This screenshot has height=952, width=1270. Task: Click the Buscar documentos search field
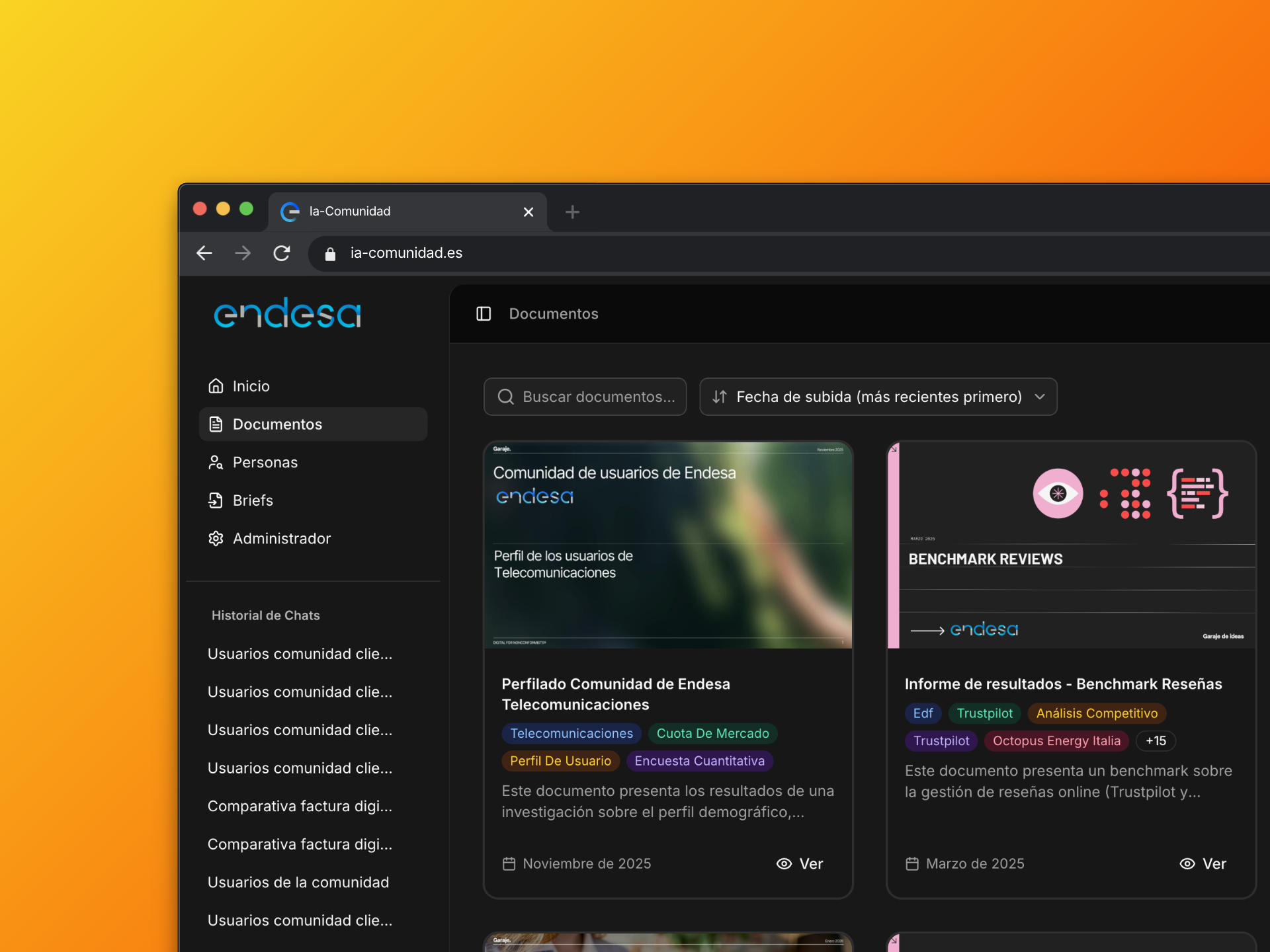click(585, 397)
